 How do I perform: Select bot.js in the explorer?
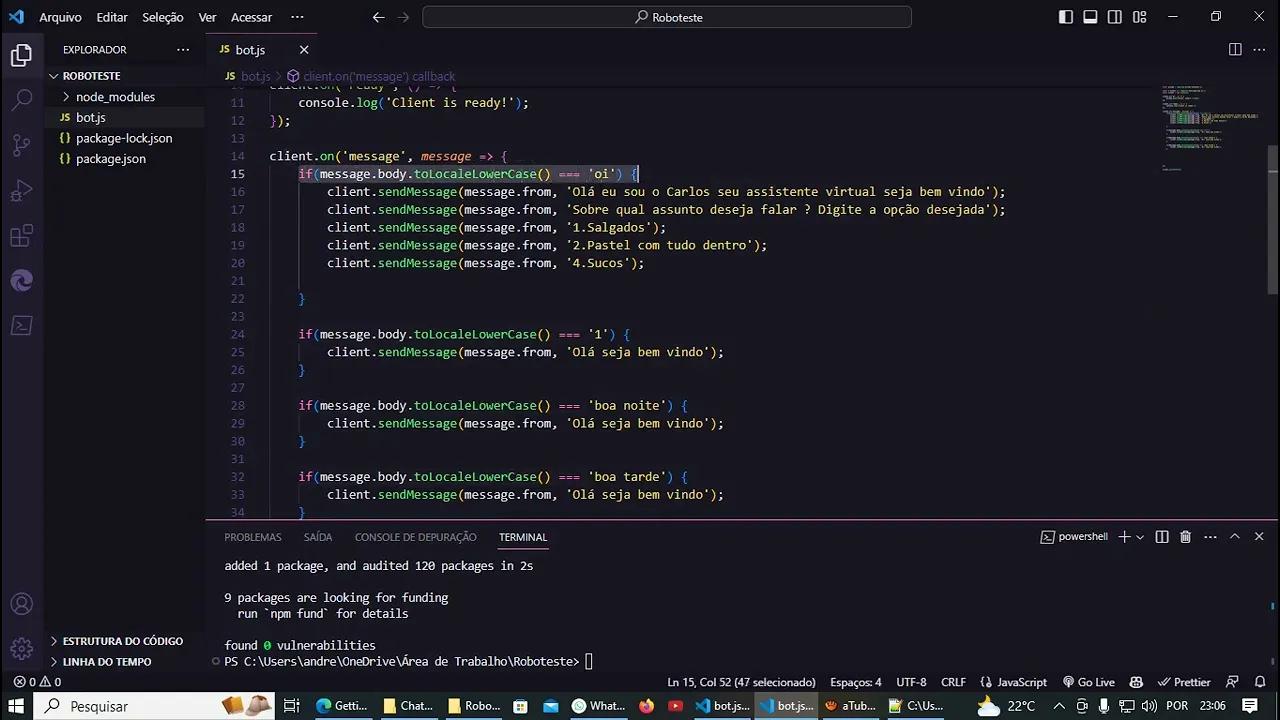(125, 118)
